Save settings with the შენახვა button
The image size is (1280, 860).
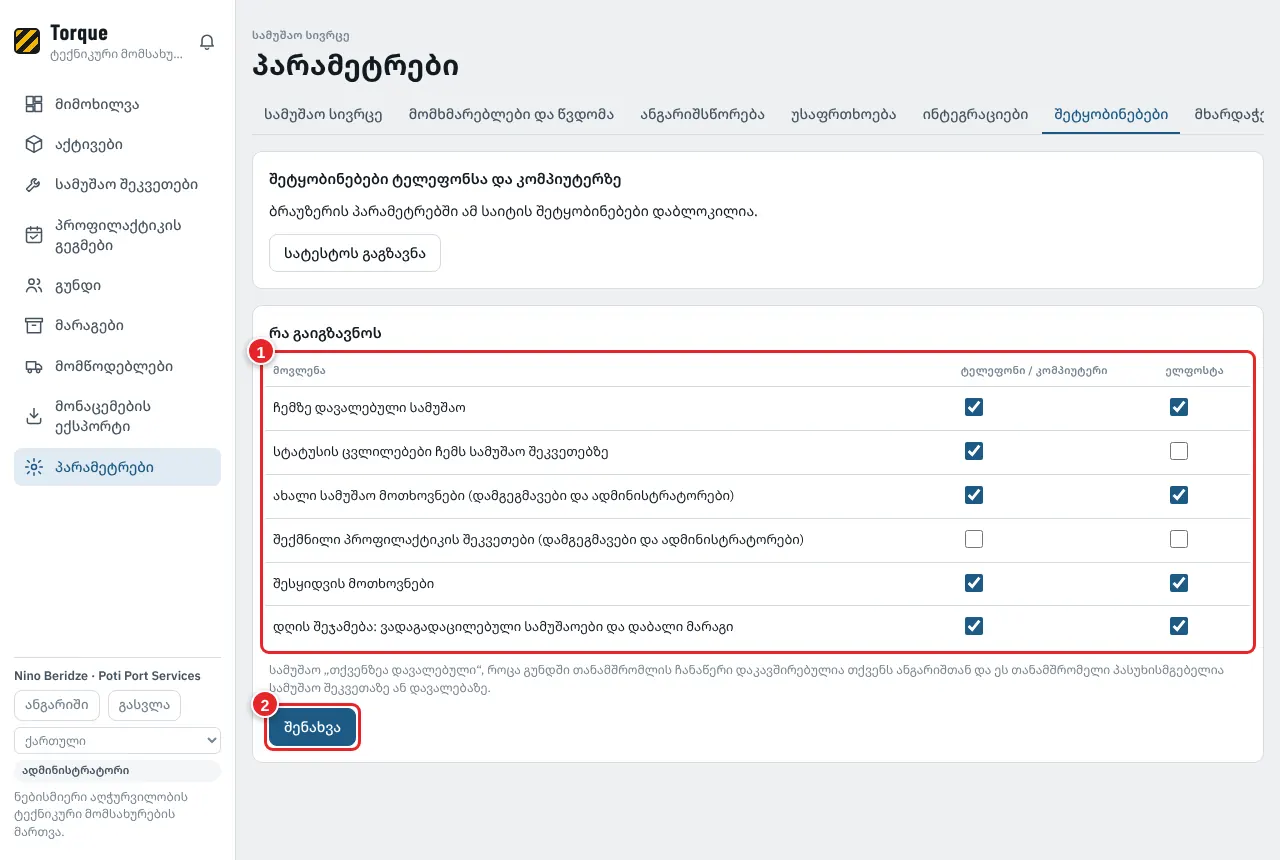pyautogui.click(x=312, y=728)
